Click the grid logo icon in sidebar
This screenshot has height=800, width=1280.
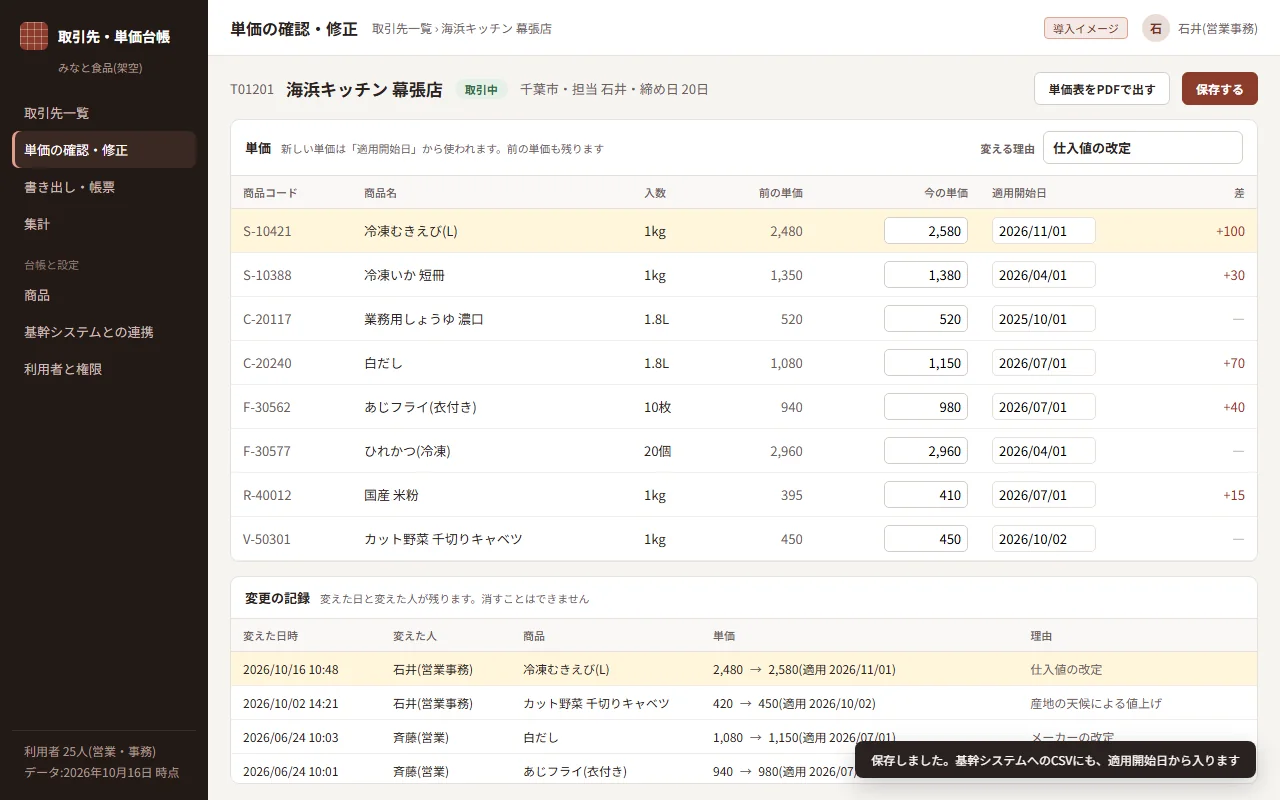pyautogui.click(x=34, y=36)
